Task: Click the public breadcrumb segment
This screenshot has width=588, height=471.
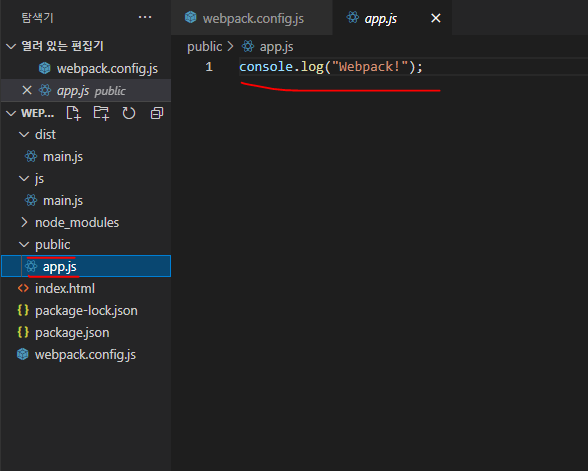Action: [x=204, y=46]
